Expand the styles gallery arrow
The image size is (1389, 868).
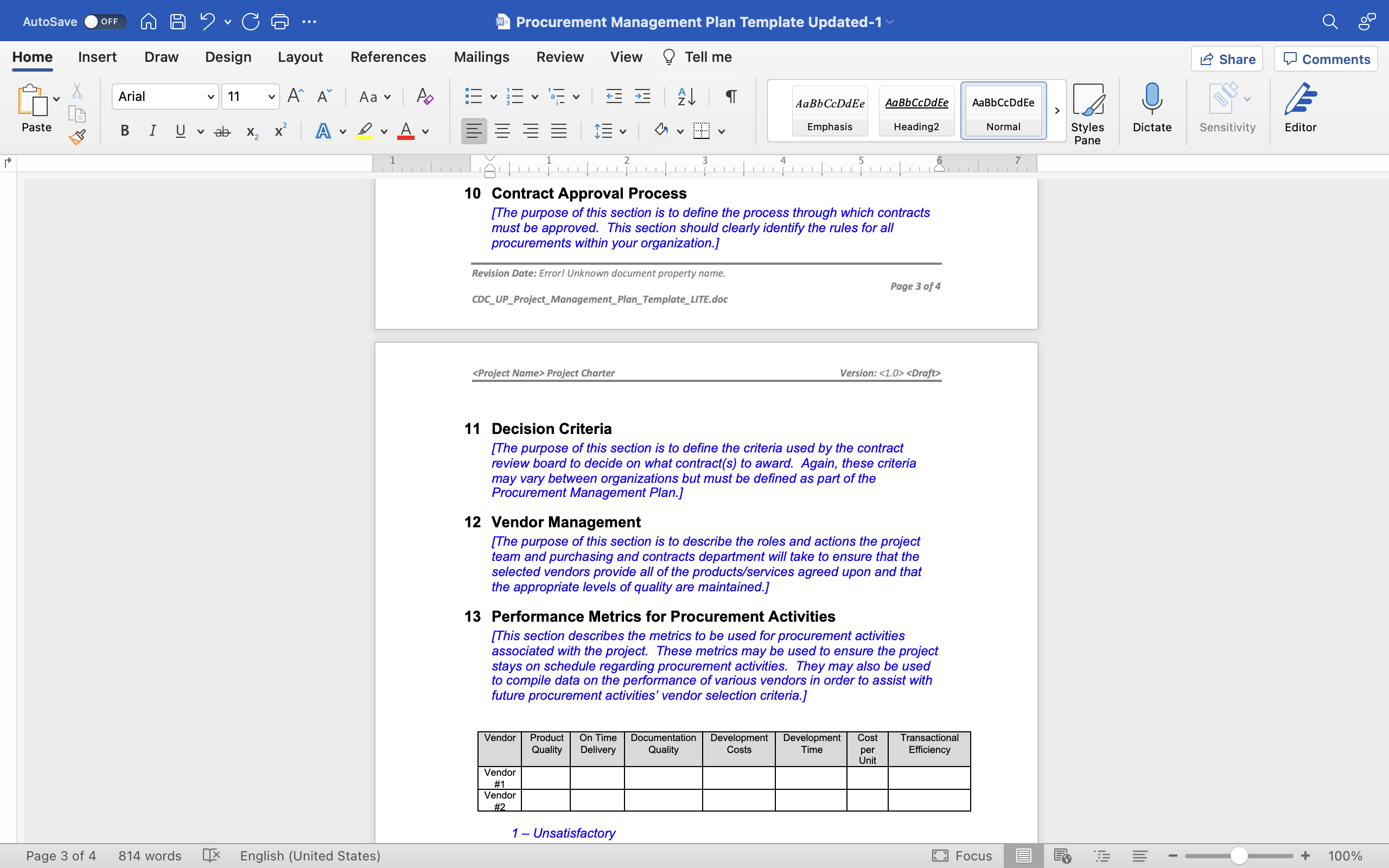click(x=1057, y=110)
